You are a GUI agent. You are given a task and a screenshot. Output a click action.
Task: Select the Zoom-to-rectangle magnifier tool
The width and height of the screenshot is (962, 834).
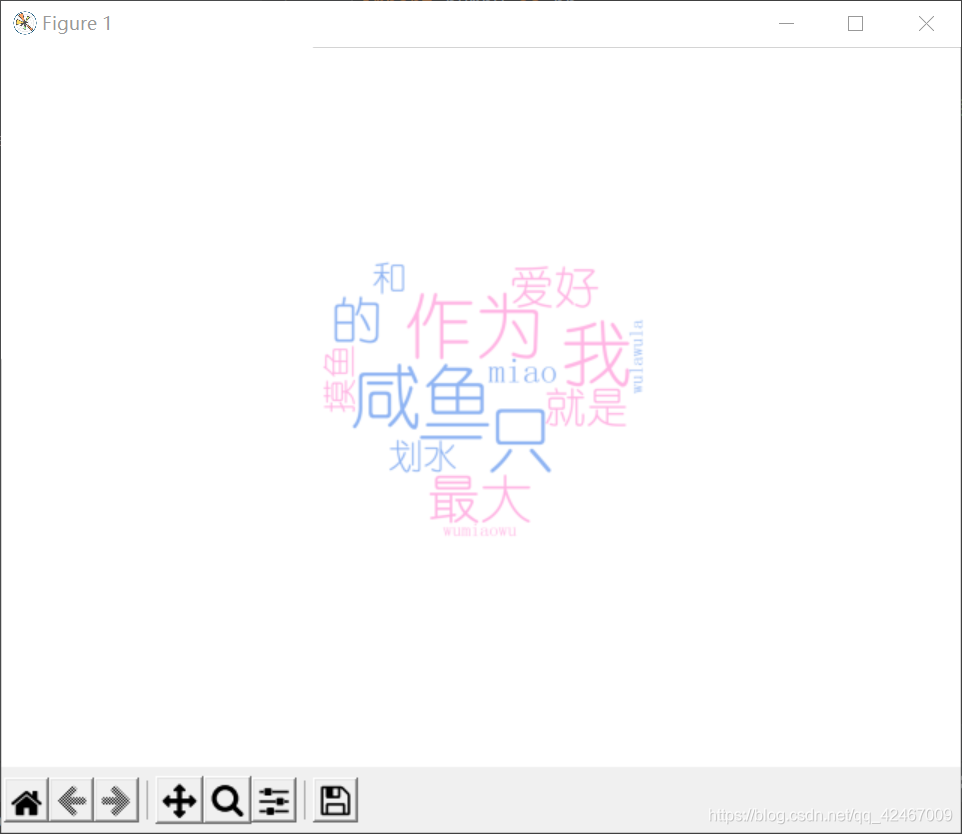click(x=227, y=800)
